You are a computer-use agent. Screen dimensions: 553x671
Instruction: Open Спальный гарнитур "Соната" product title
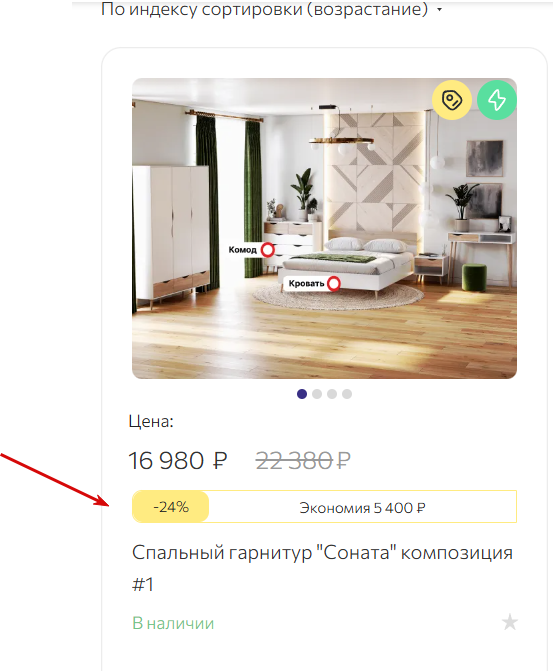322,568
